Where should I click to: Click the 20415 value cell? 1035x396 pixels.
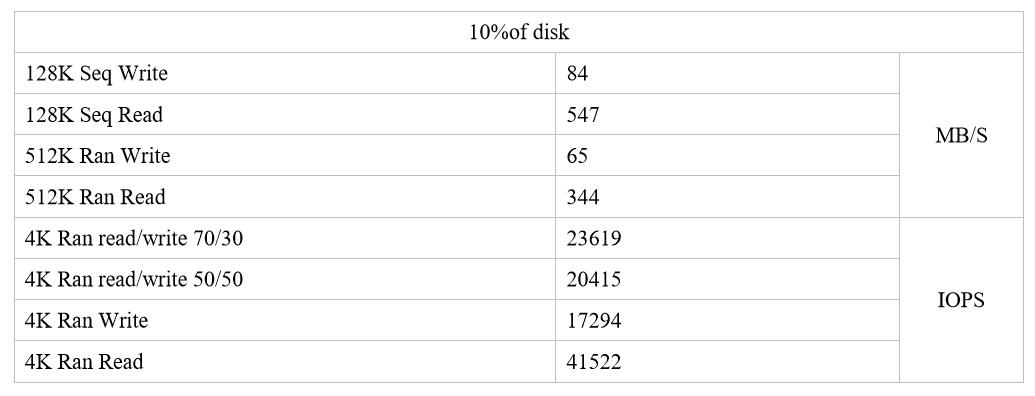click(x=727, y=279)
